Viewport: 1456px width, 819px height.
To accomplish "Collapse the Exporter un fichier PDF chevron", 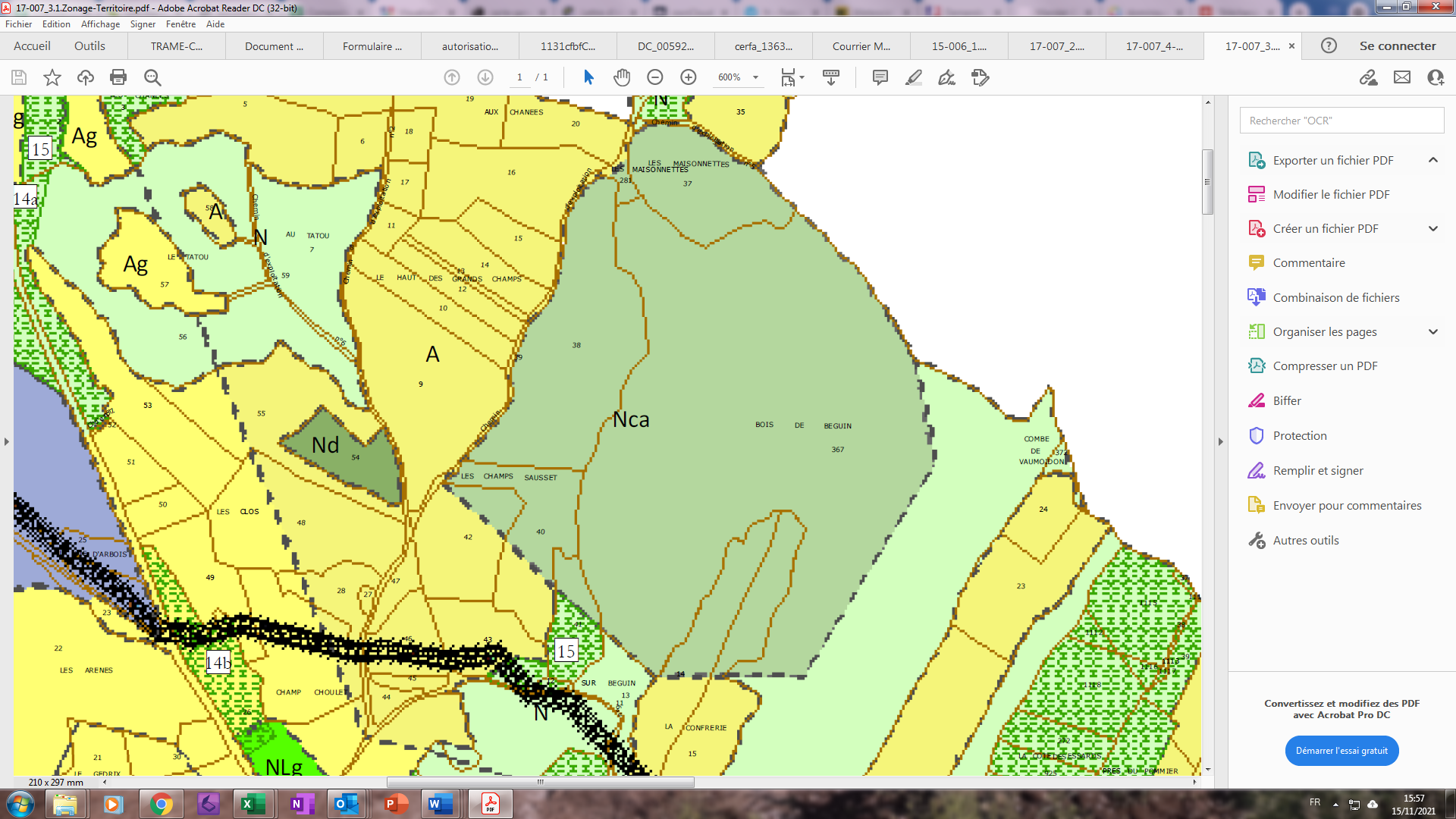I will 1433,160.
